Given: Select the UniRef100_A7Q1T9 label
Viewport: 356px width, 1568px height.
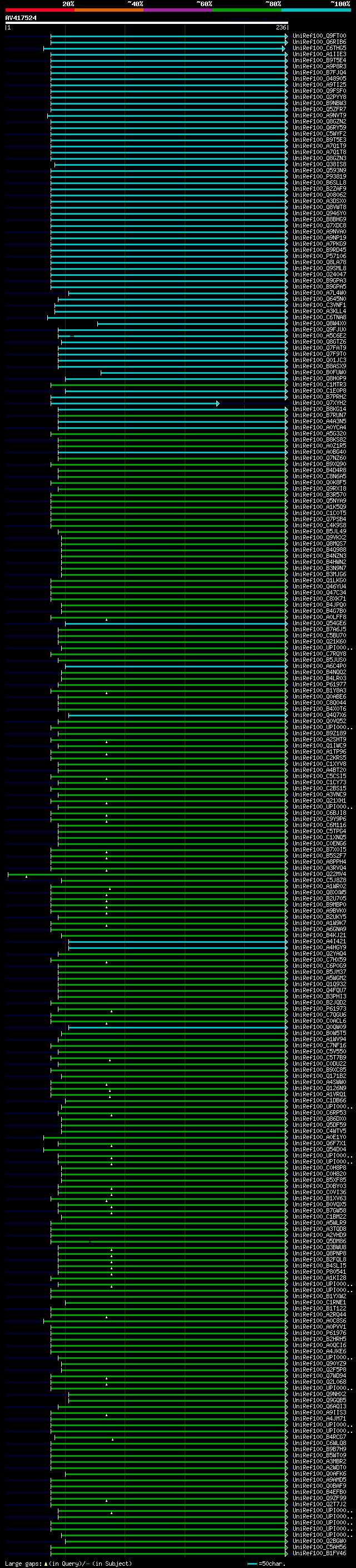Looking at the screenshot, I should pyautogui.click(x=319, y=146).
